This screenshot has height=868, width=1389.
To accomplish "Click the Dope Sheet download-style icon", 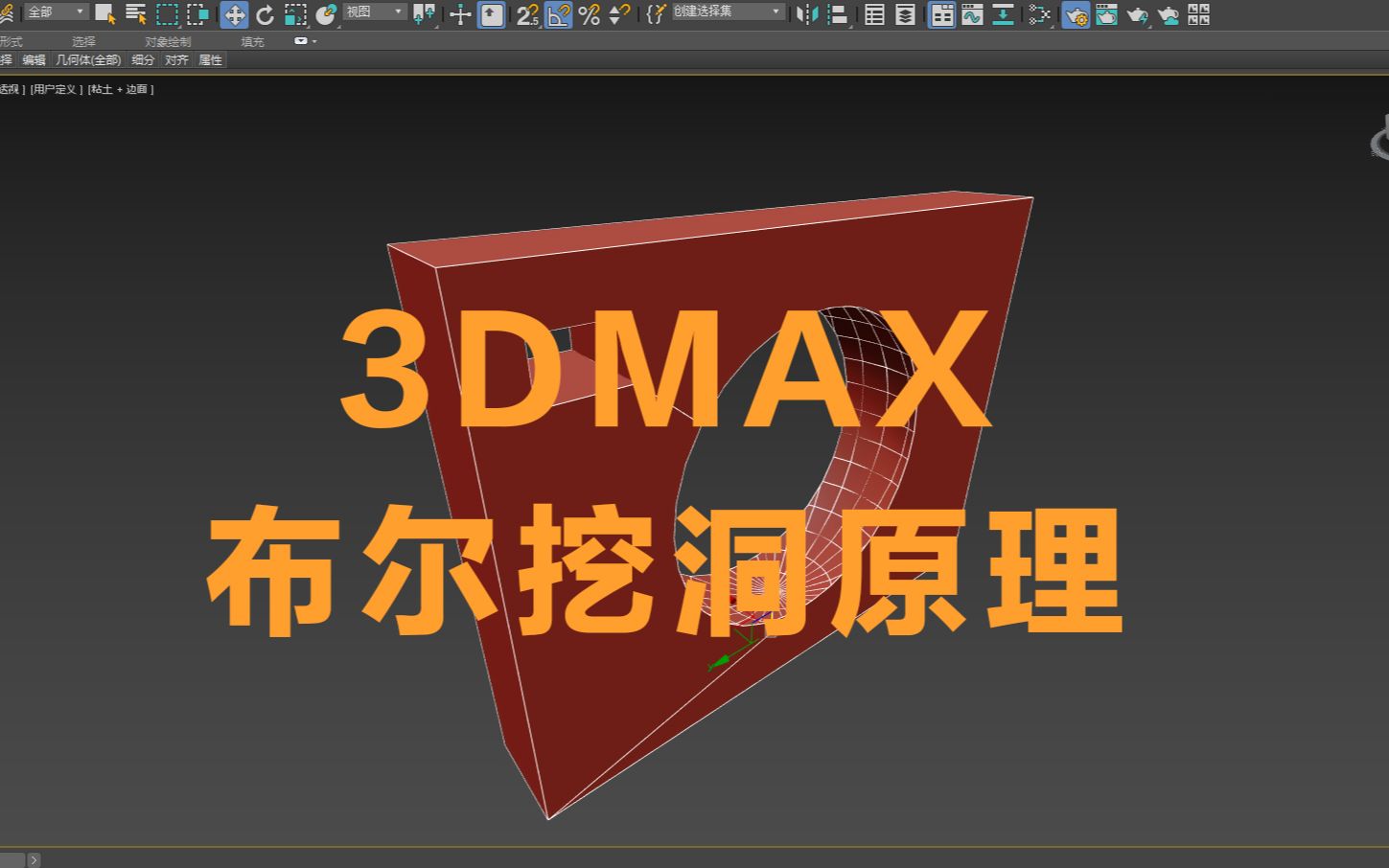I will click(1003, 13).
